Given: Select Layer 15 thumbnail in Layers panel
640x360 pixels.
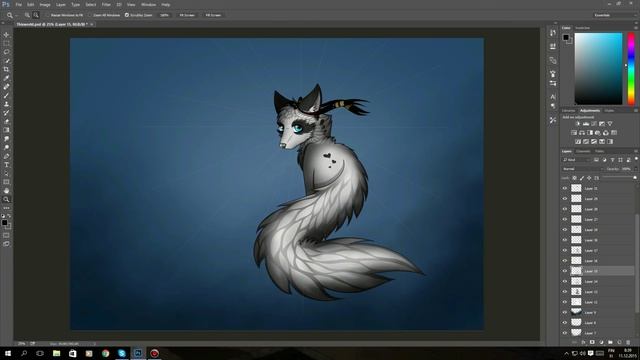Looking at the screenshot, I should coord(576,271).
